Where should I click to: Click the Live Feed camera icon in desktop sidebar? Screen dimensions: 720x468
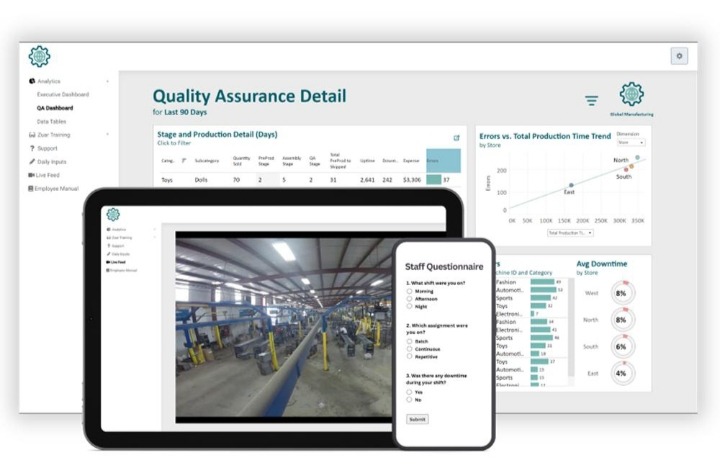tap(31, 175)
